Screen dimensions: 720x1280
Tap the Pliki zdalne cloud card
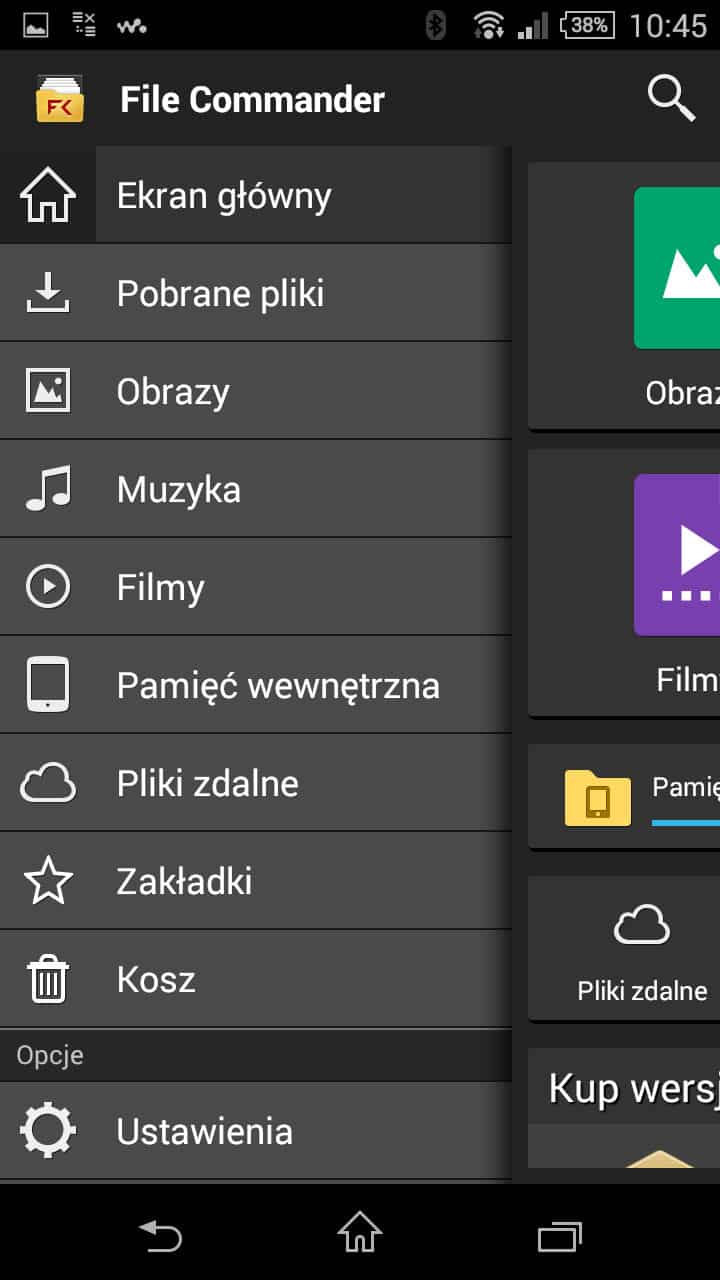641,948
